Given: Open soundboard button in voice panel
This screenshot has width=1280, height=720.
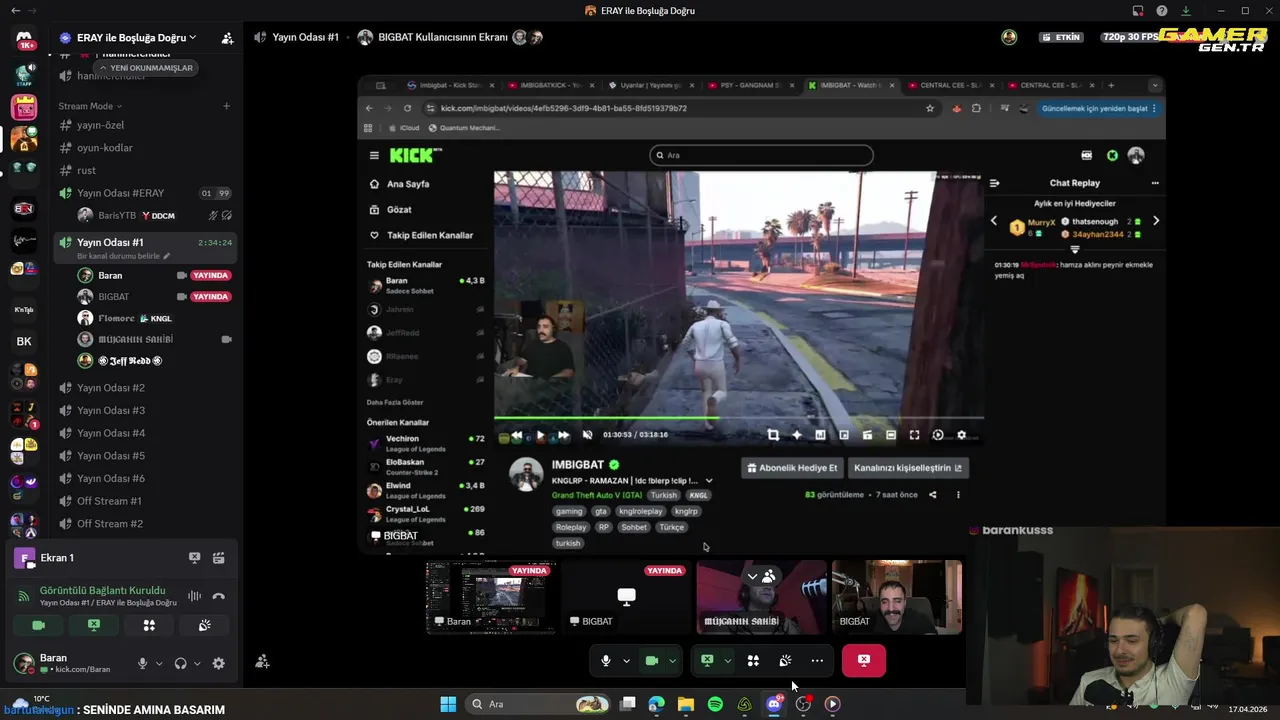Looking at the screenshot, I should point(204,625).
